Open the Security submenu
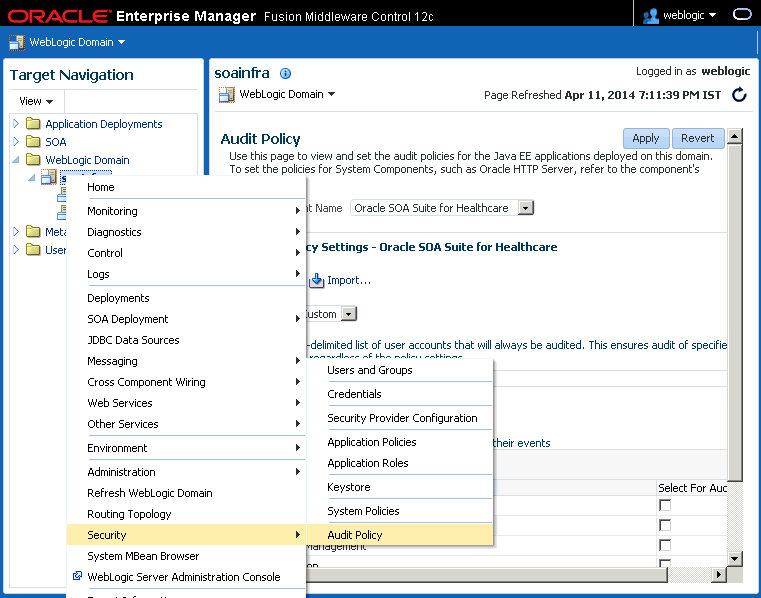Viewport: 761px width, 598px height. 186,534
